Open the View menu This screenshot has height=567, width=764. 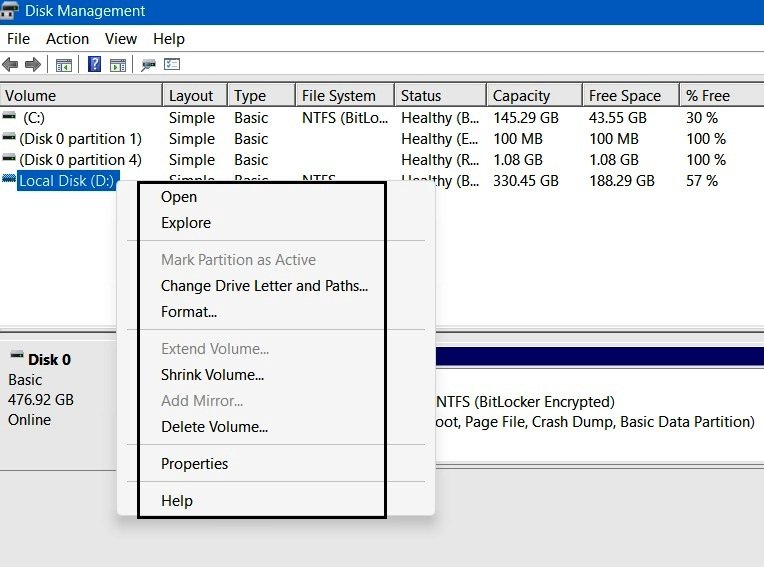pos(121,38)
